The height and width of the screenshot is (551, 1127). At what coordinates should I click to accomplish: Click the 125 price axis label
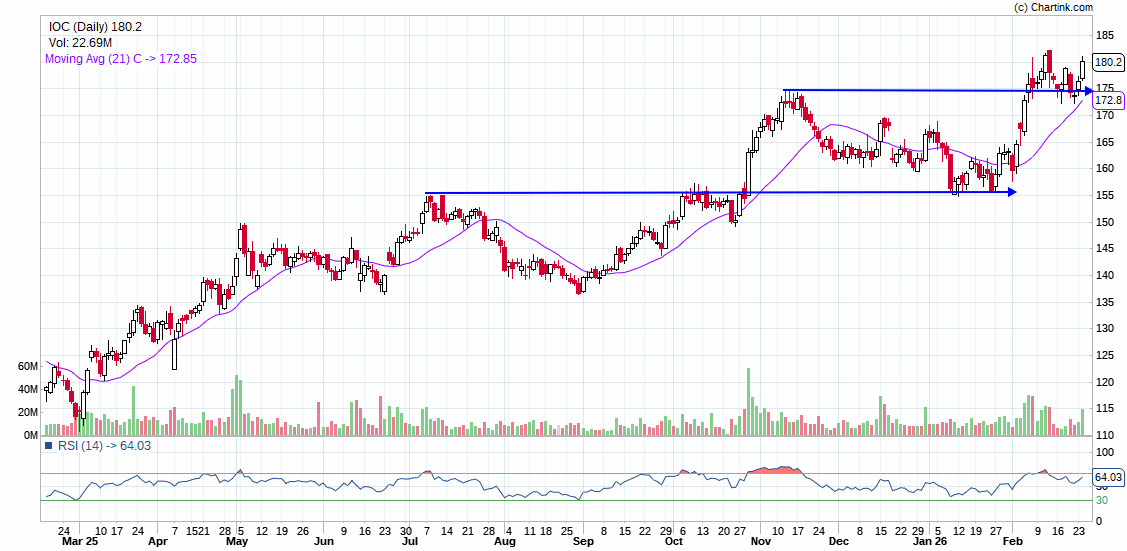[x=1104, y=356]
